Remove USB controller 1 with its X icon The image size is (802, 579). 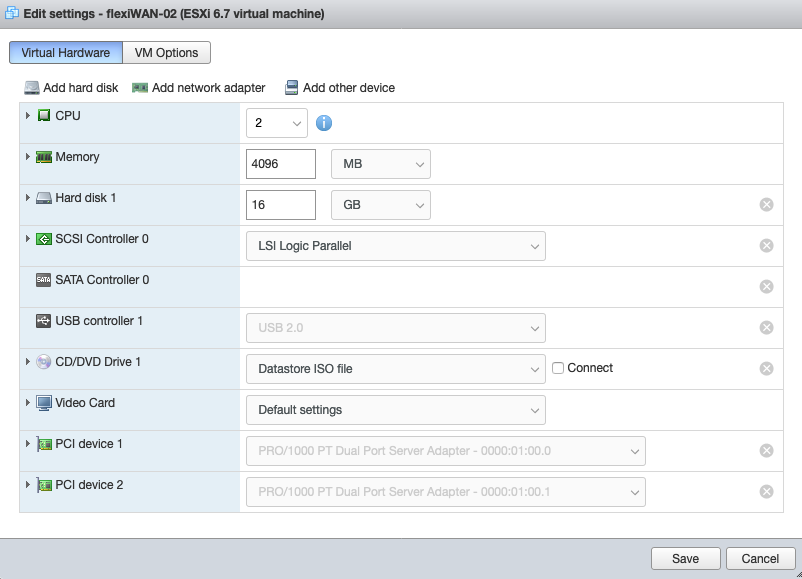click(767, 328)
